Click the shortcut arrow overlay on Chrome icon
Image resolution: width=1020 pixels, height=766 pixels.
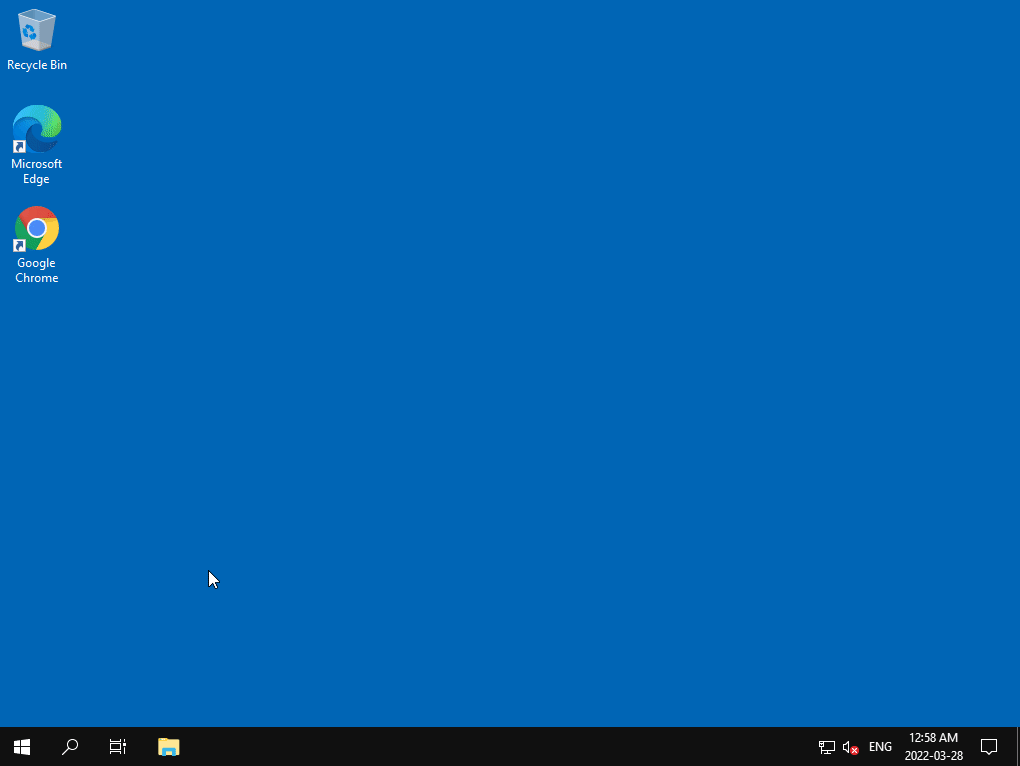[x=19, y=245]
